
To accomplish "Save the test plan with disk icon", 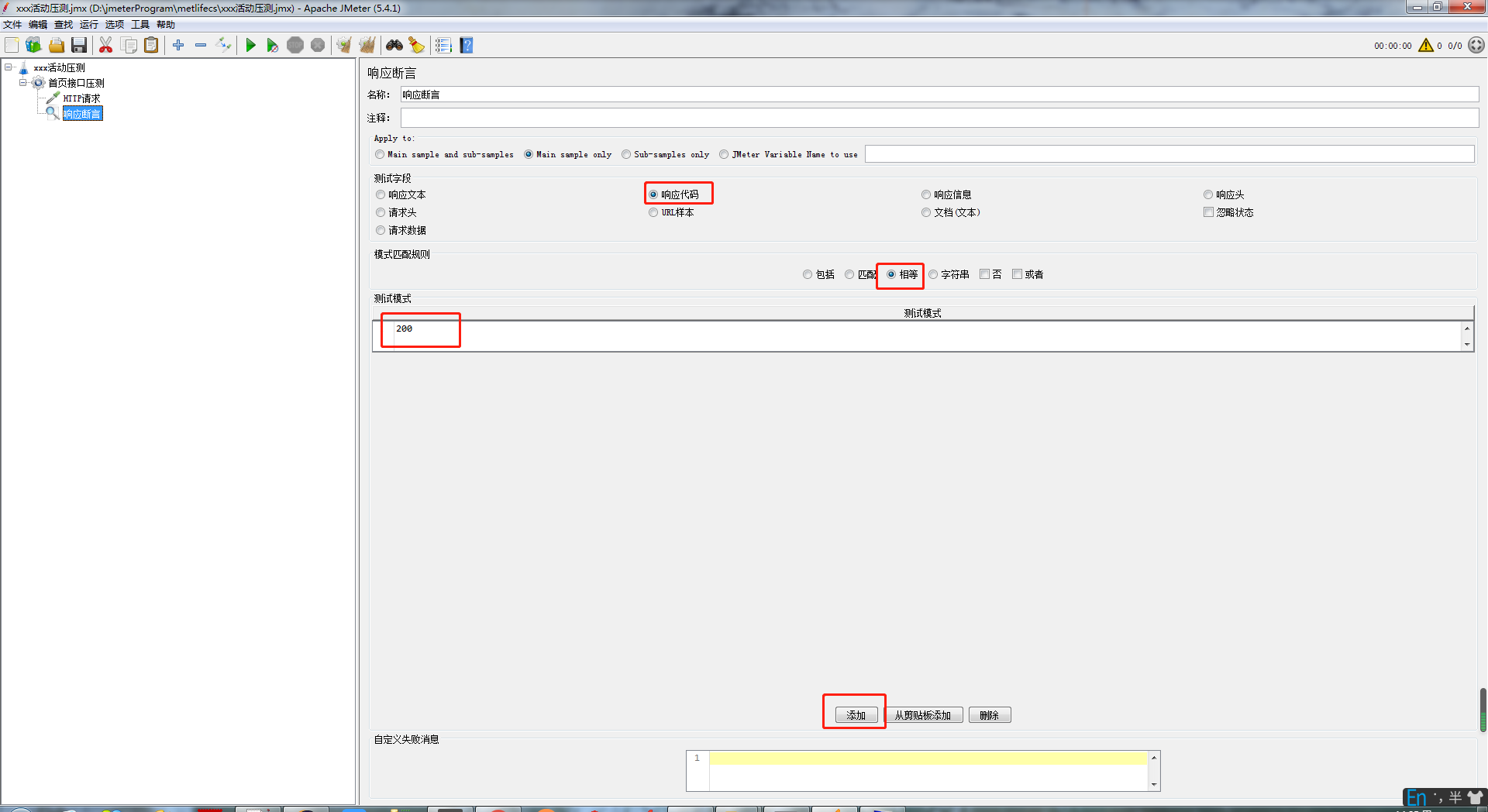I will (79, 45).
